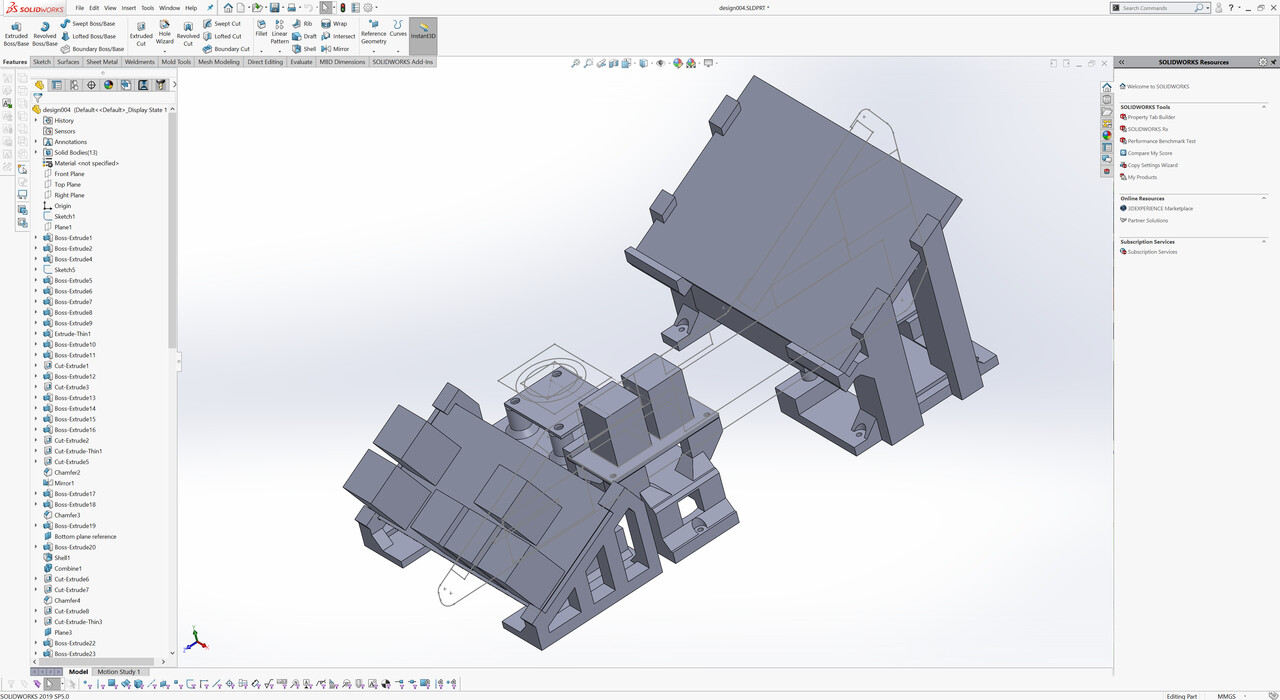Image resolution: width=1280 pixels, height=700 pixels.
Task: Open the Curves tool
Action: [398, 28]
